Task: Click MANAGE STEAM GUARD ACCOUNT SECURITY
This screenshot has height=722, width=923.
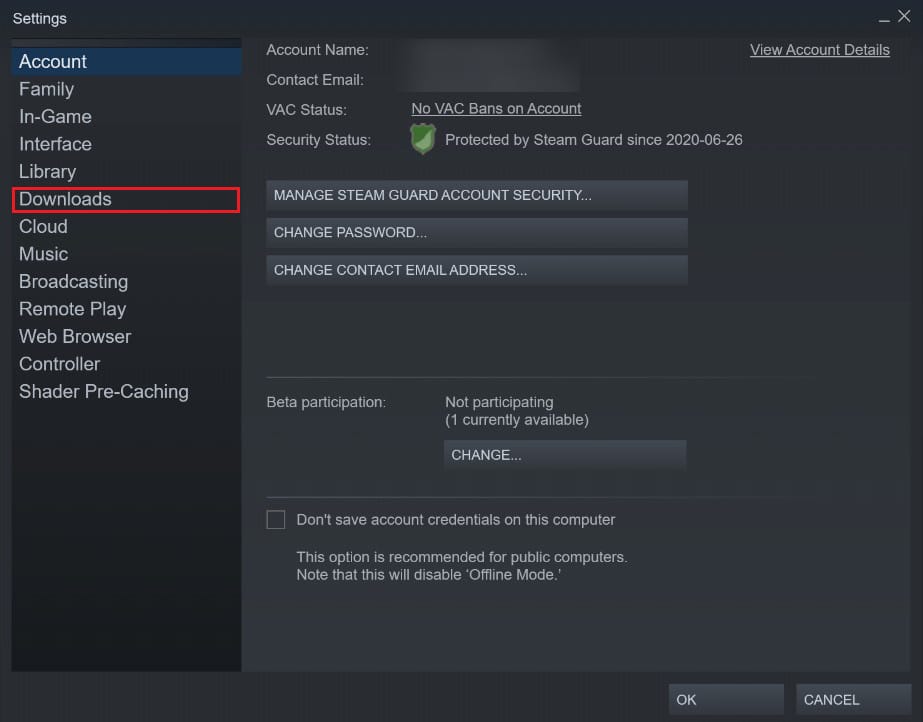Action: pos(476,195)
